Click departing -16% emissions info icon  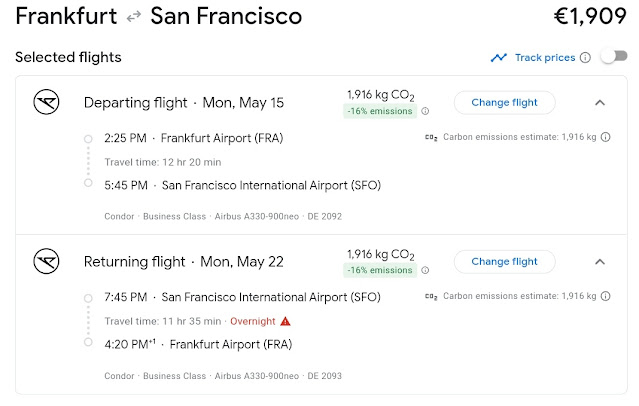coord(425,112)
